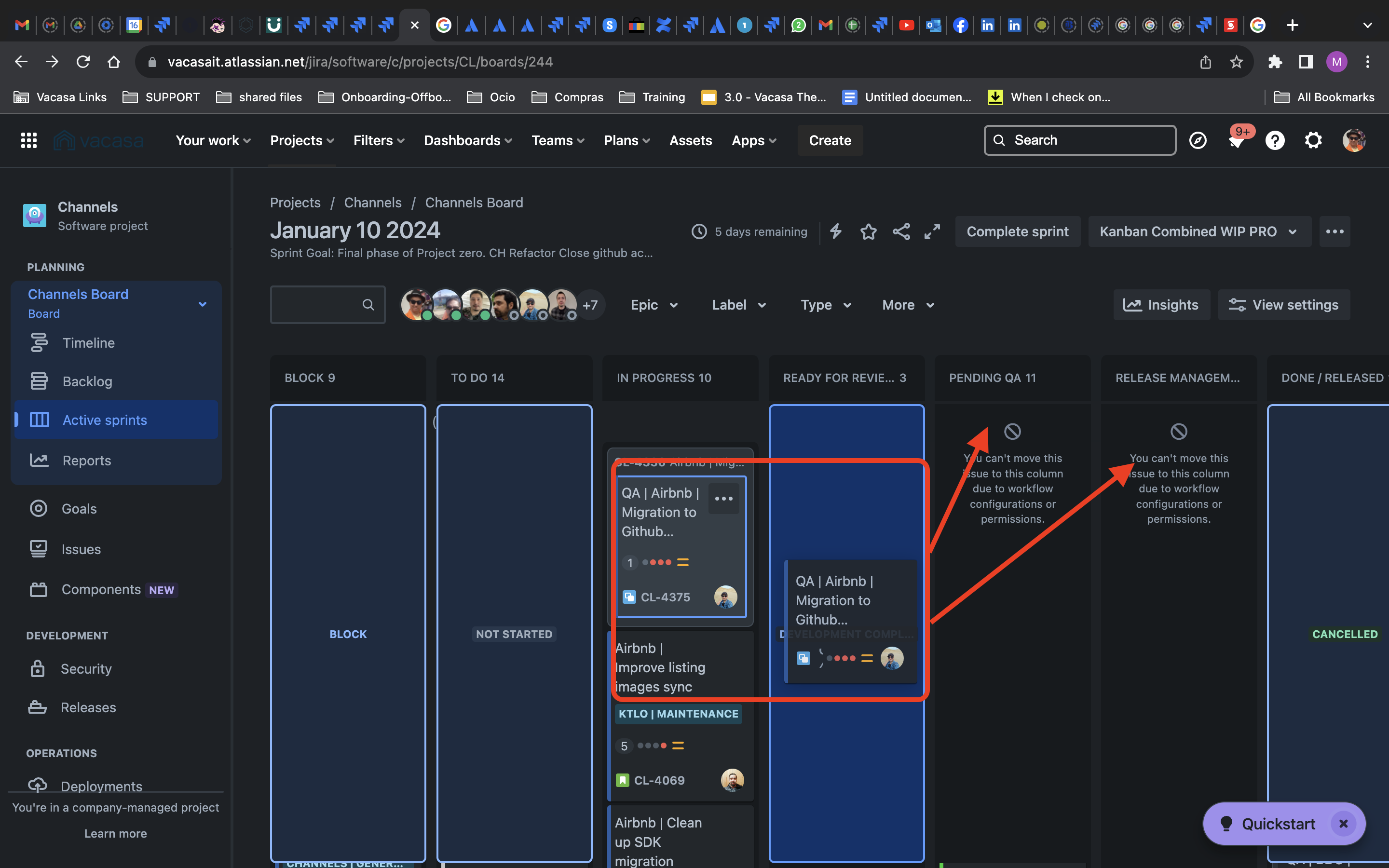The width and height of the screenshot is (1389, 868).
Task: Click Complete sprint button
Action: coord(1017,231)
